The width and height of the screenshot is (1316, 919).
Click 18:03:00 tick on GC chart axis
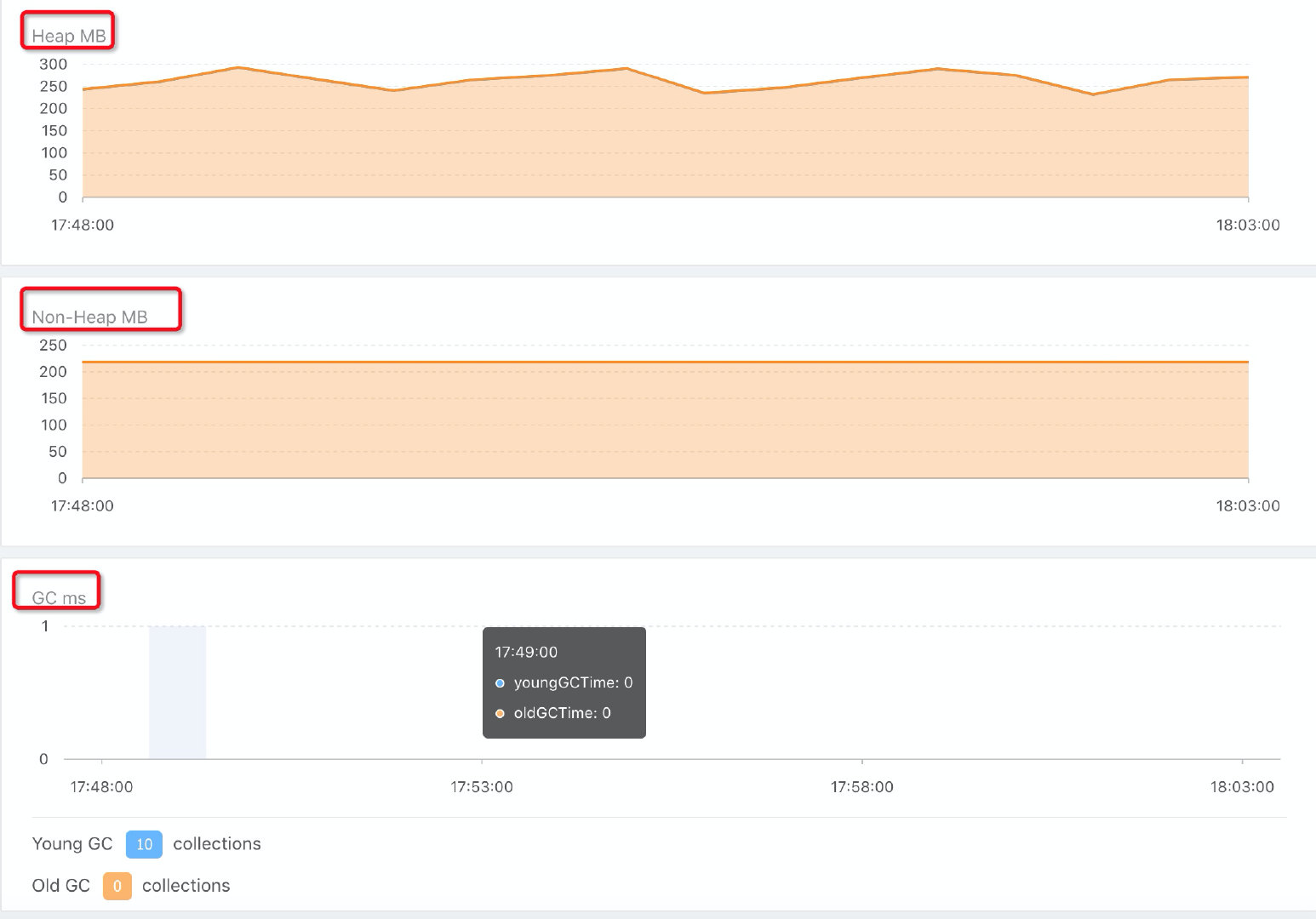1242,787
